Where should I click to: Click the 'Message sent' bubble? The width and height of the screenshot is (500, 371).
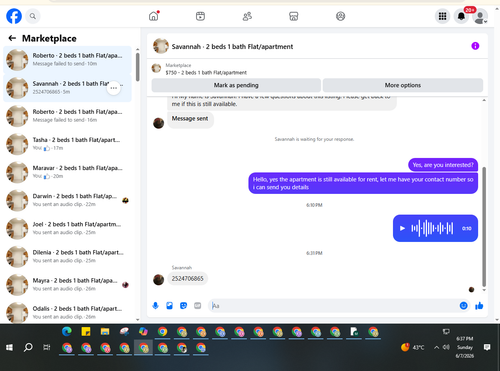[190, 119]
